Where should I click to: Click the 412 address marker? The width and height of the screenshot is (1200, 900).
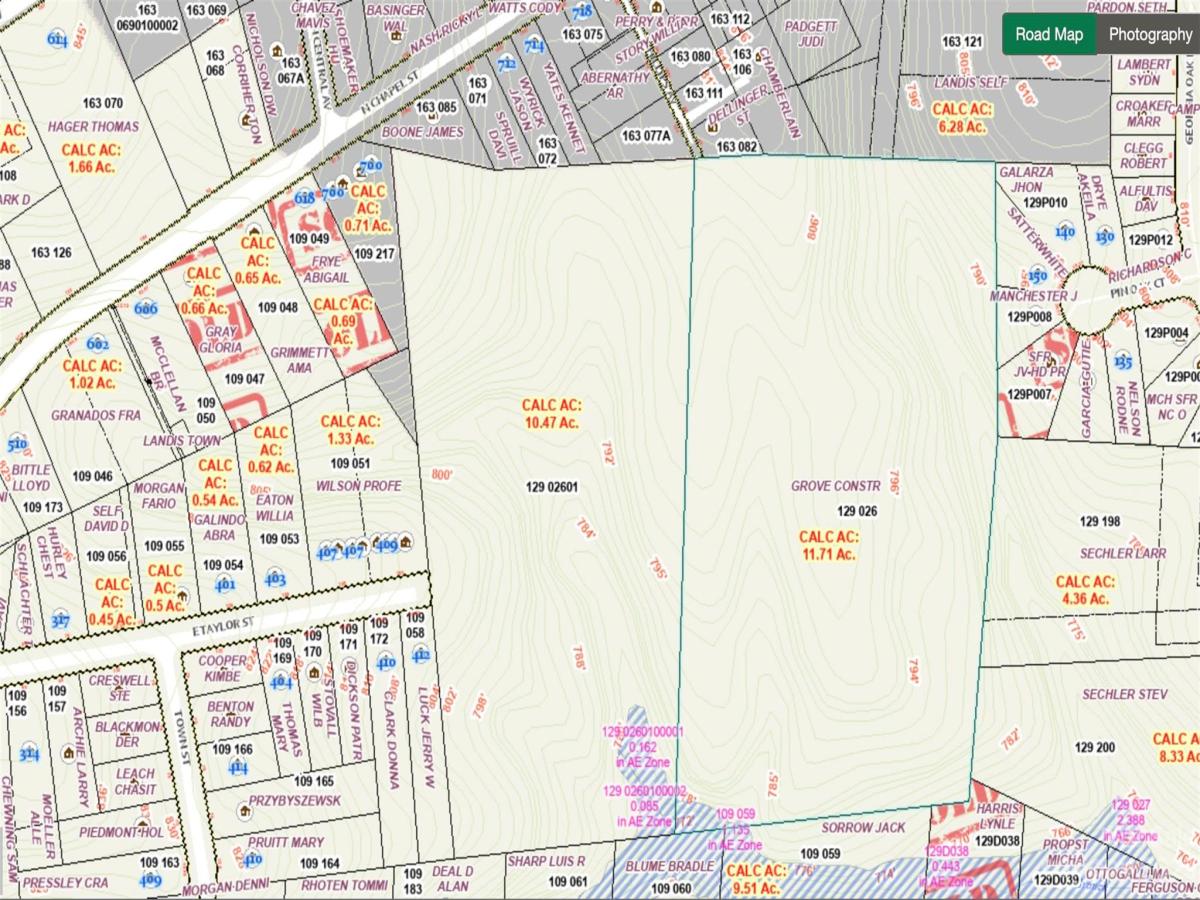tap(421, 656)
